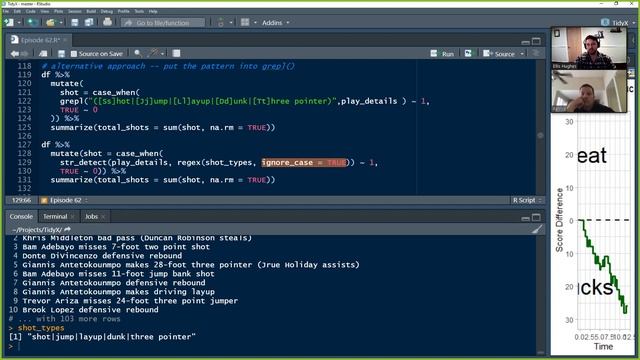Minimize the source editor pane
Screen dimensions: 640x360
coord(526,42)
